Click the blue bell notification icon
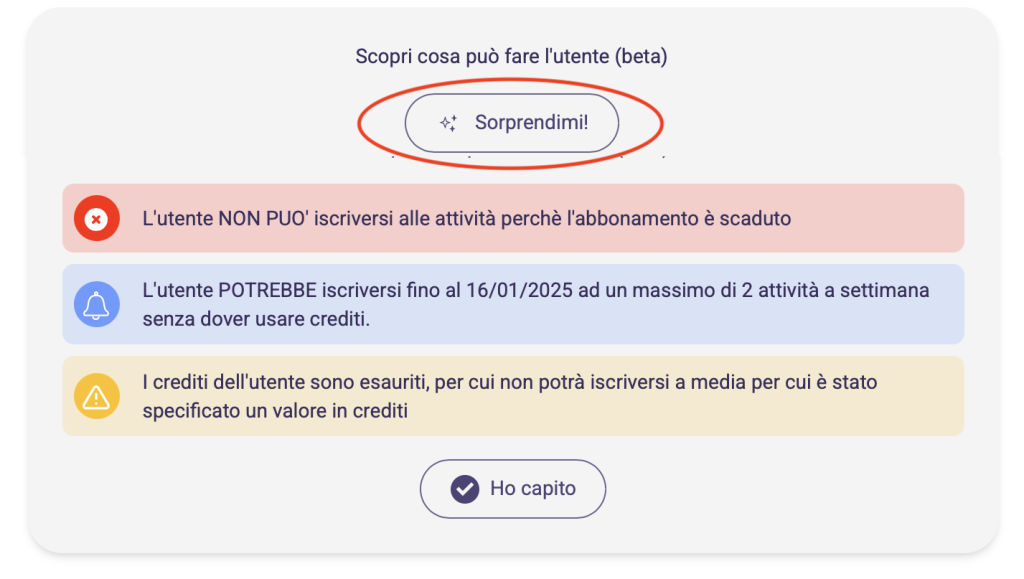 tap(96, 304)
